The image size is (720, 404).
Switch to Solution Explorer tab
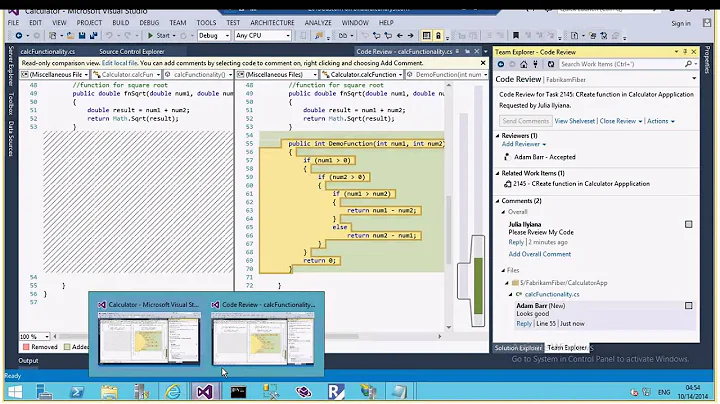click(518, 348)
